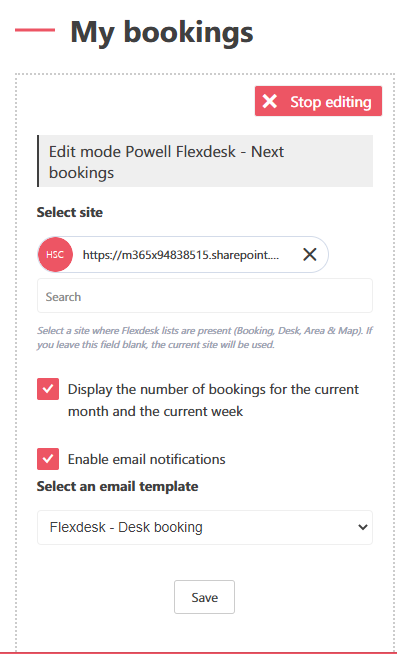Click the 'Display the number of bookings' label
The width and height of the screenshot is (397, 654).
pos(213,400)
